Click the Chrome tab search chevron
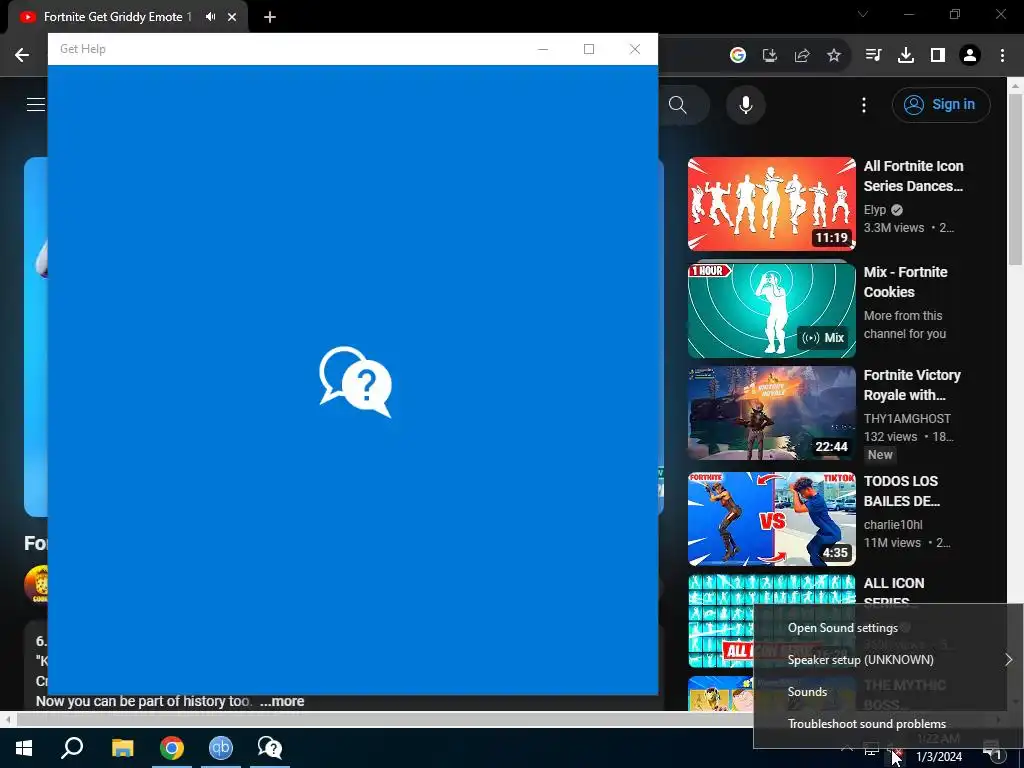Image resolution: width=1024 pixels, height=768 pixels. point(863,14)
